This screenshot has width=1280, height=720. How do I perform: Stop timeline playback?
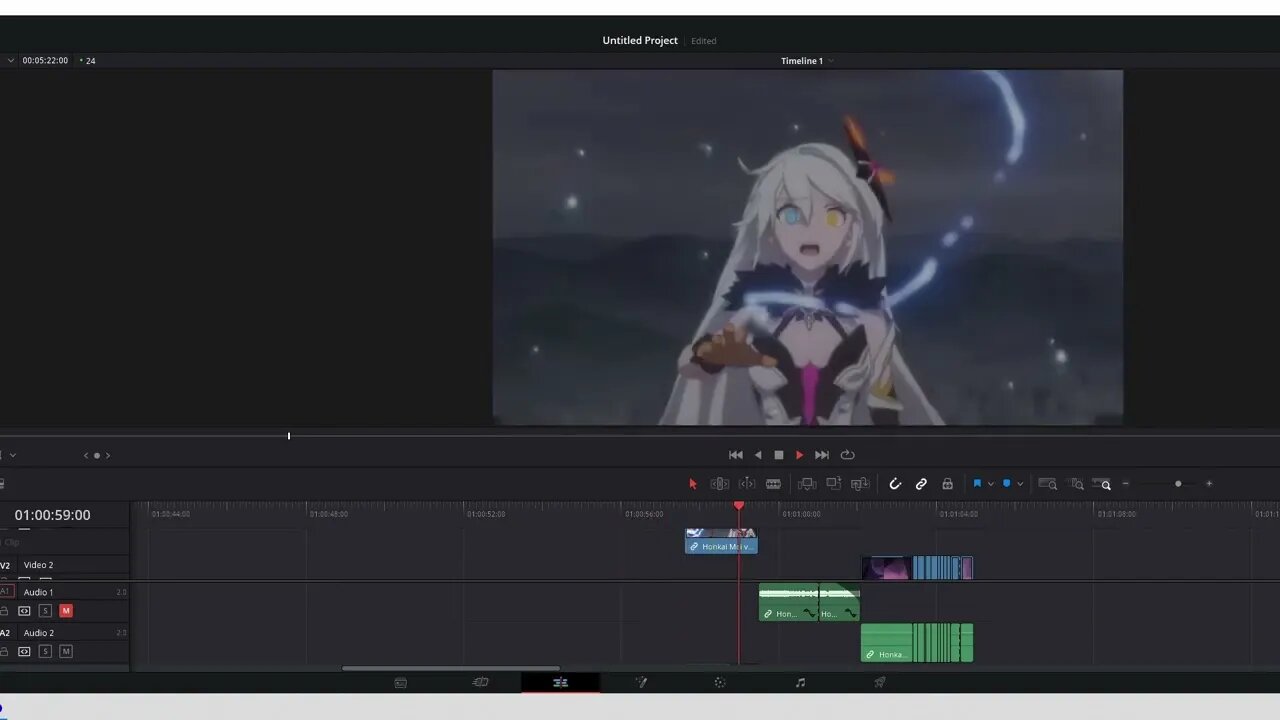click(x=779, y=455)
